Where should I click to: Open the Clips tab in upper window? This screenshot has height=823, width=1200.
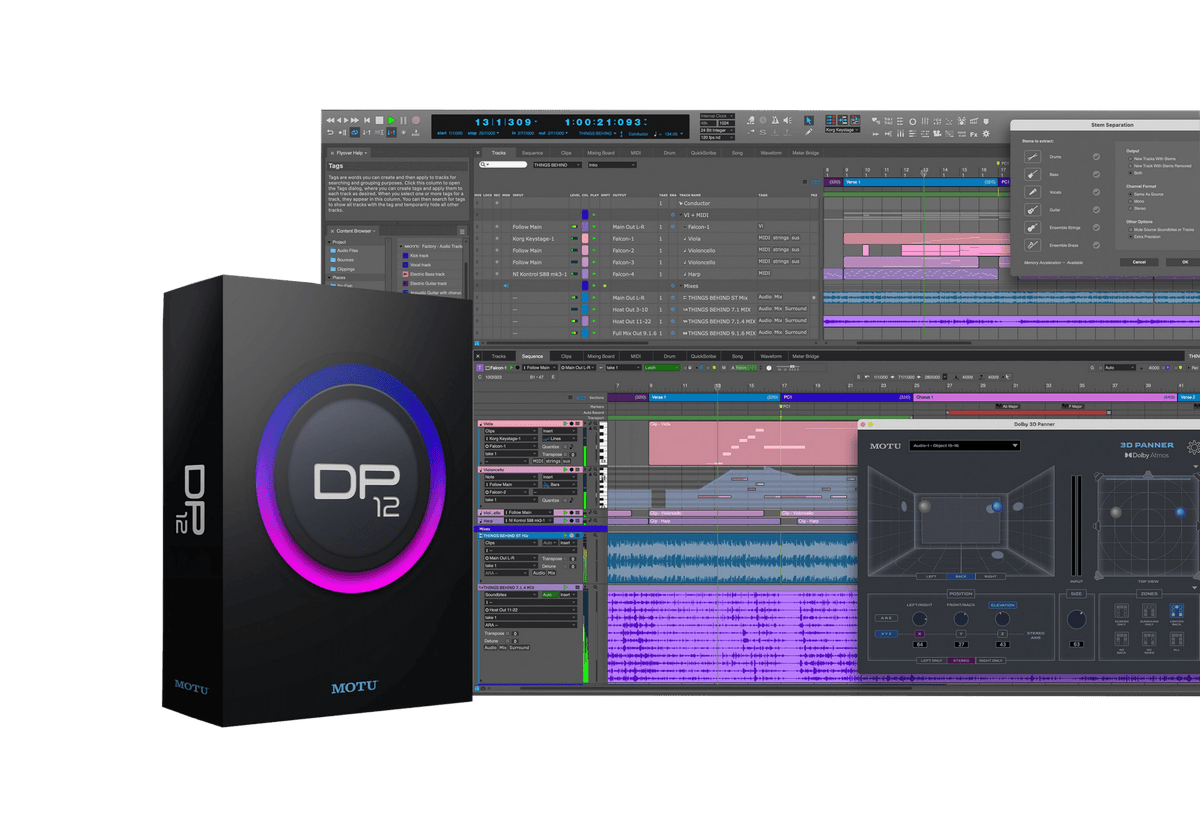click(566, 153)
